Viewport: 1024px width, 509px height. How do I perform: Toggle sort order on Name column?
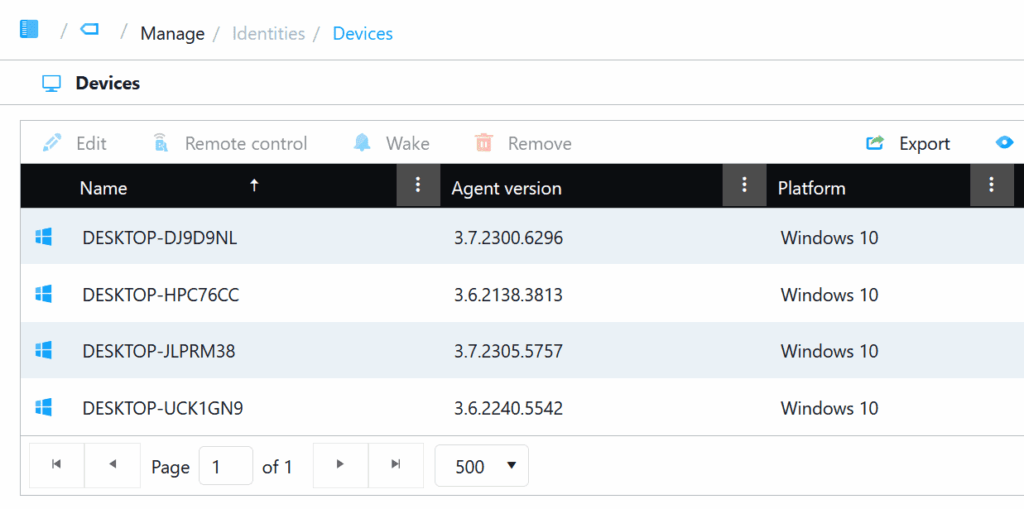click(254, 186)
